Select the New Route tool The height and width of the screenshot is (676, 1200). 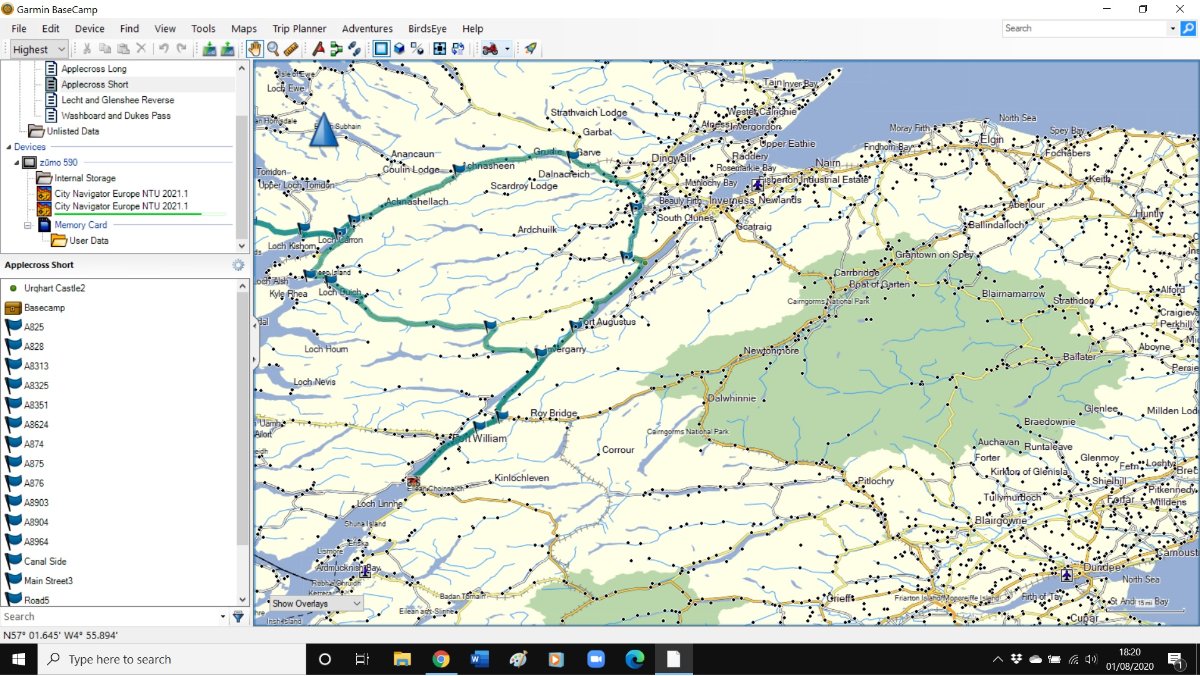(x=336, y=49)
